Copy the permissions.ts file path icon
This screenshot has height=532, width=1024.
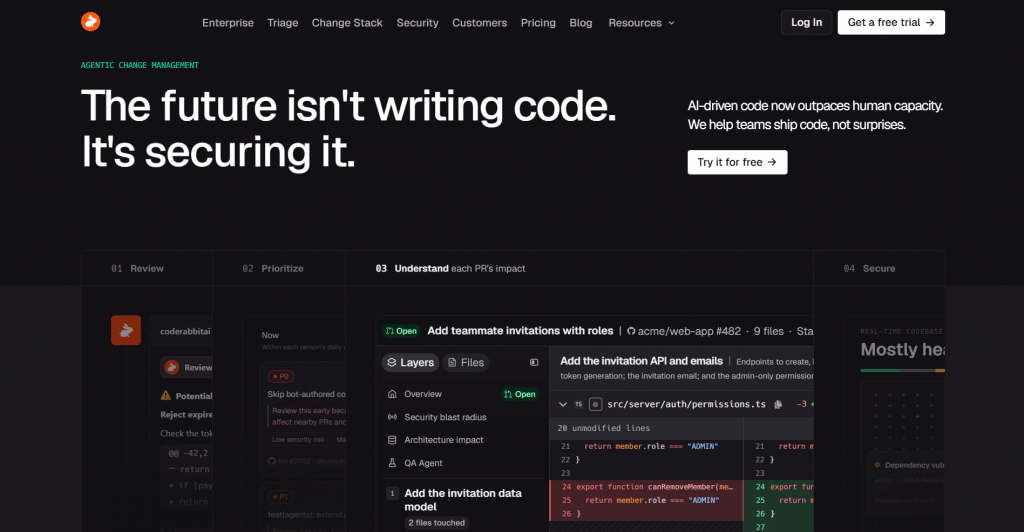[x=778, y=405]
